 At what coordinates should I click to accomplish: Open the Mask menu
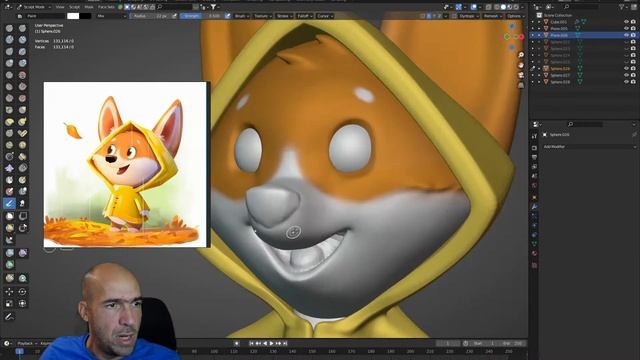pyautogui.click(x=89, y=7)
